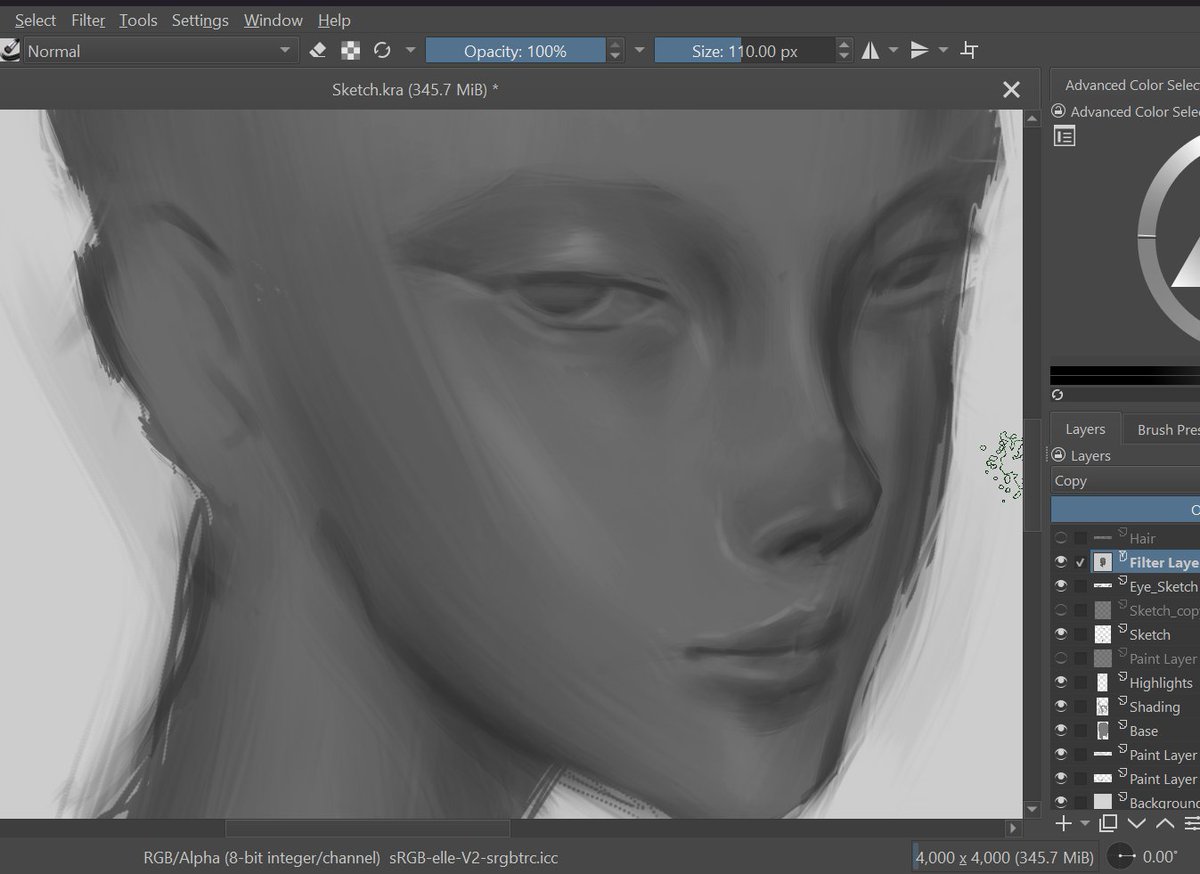1200x874 pixels.
Task: Open the Normal blending mode dropdown
Action: point(155,50)
